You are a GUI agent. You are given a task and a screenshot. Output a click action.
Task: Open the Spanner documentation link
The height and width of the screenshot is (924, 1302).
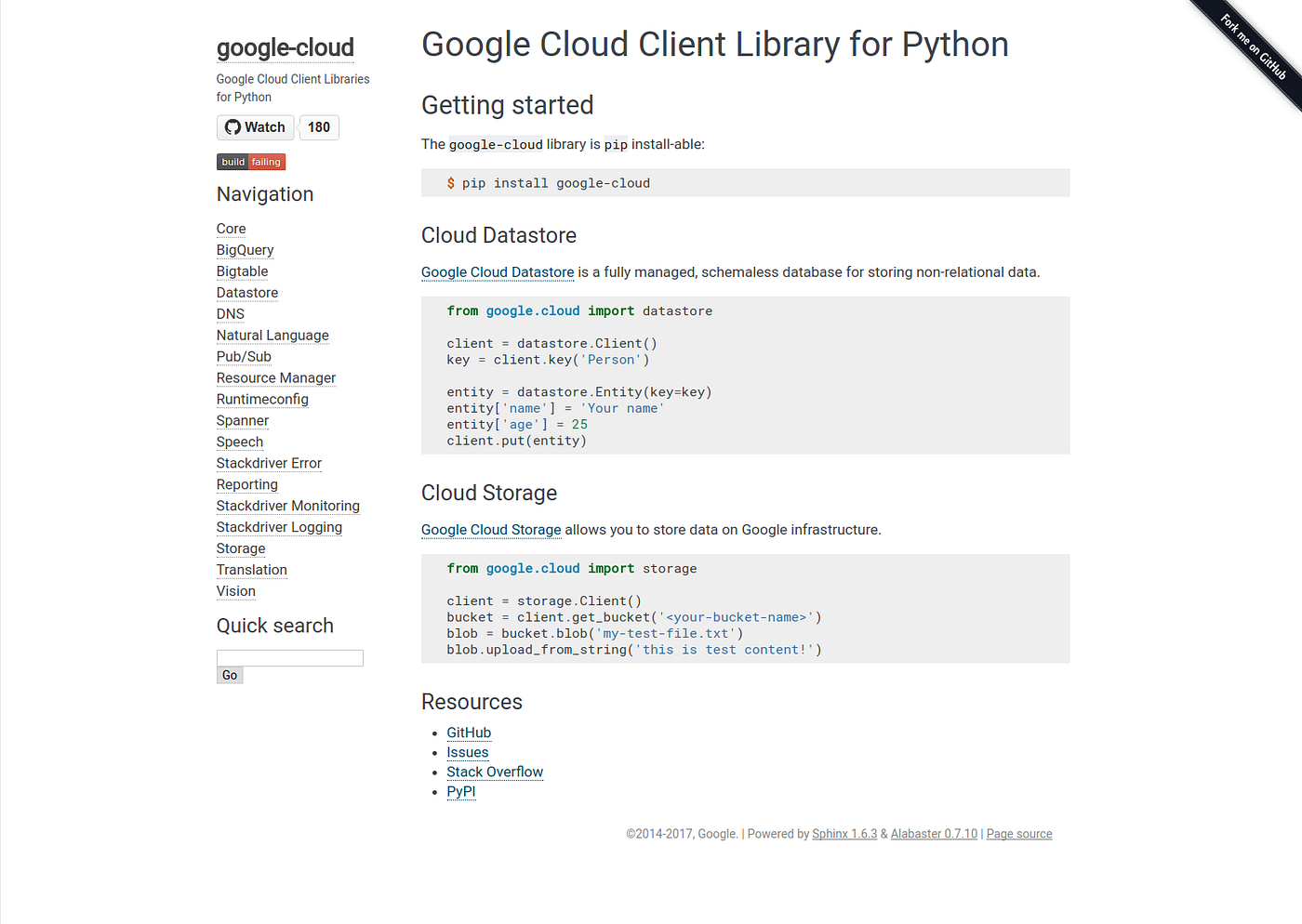[x=242, y=420]
